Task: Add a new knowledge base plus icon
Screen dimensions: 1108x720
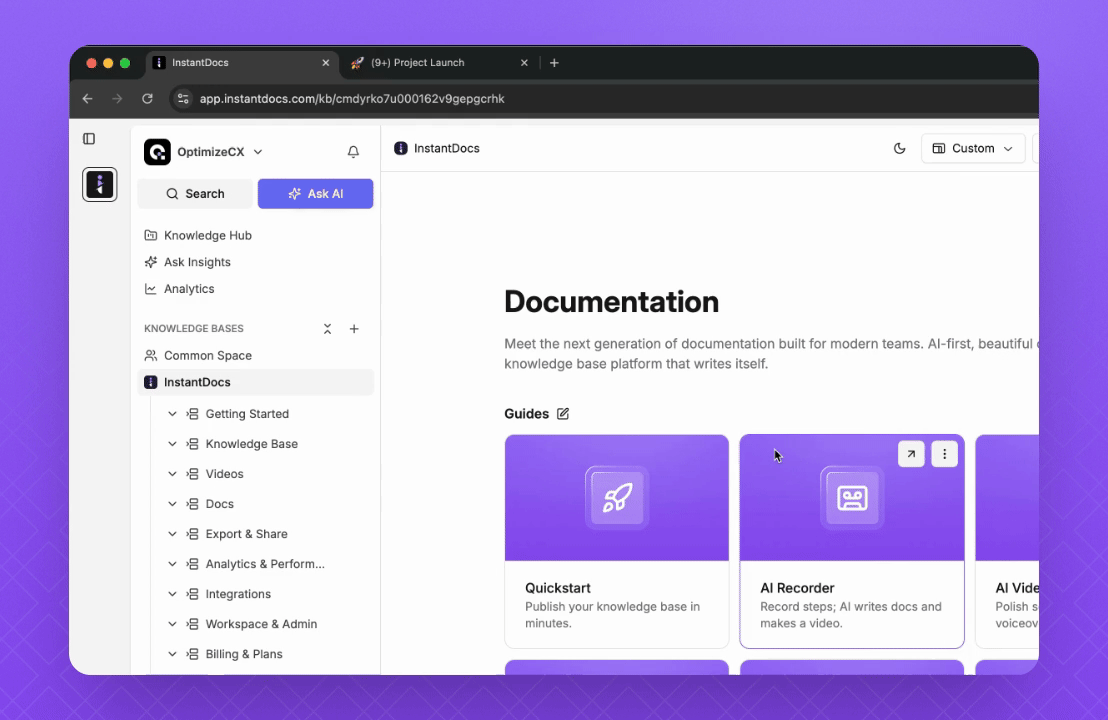Action: (354, 329)
